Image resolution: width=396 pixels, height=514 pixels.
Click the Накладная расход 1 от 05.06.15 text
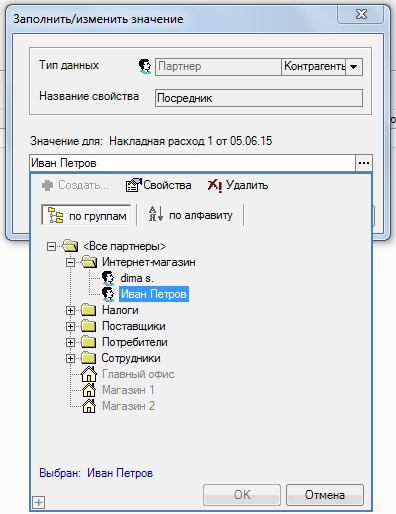[191, 141]
